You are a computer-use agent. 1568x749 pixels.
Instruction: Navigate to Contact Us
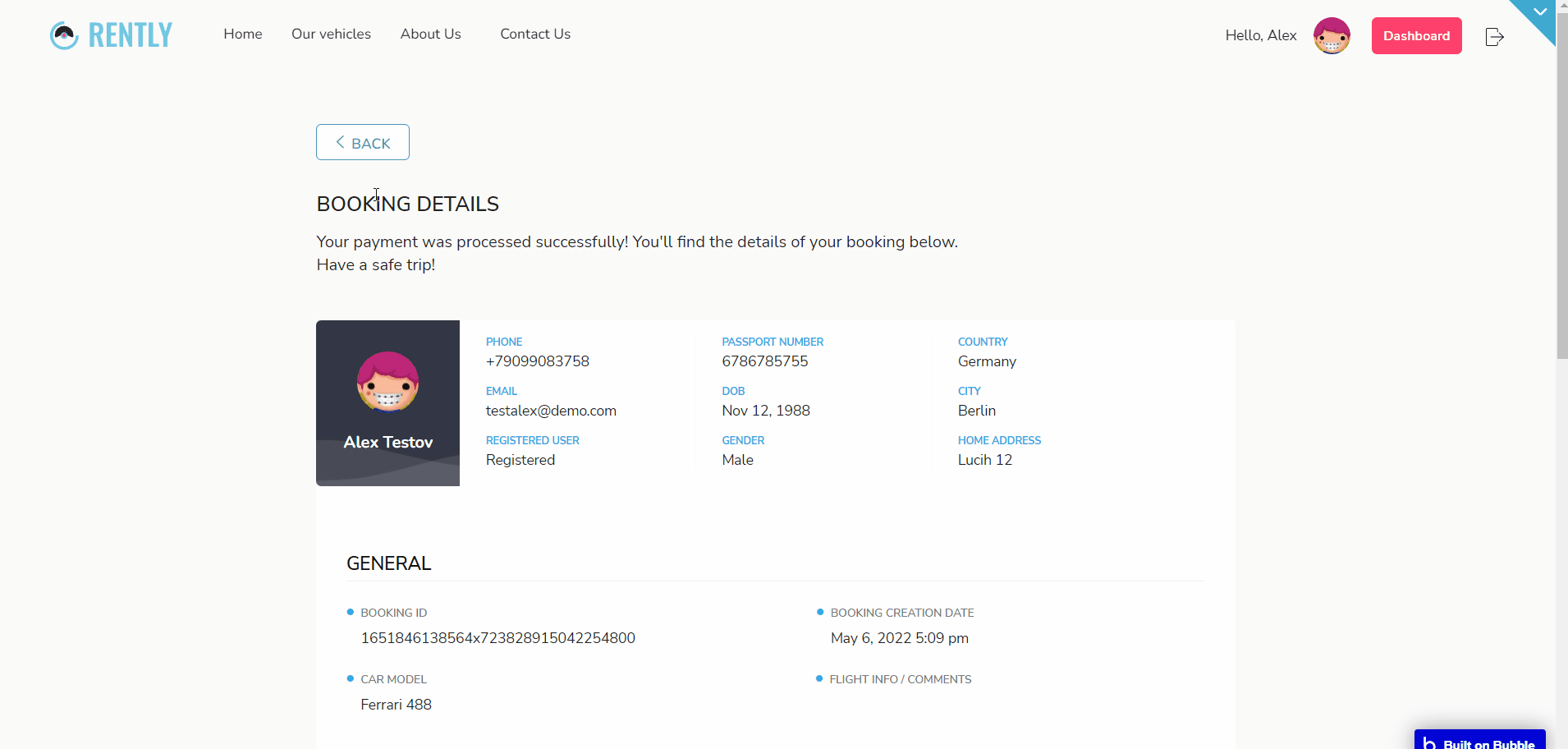tap(535, 34)
